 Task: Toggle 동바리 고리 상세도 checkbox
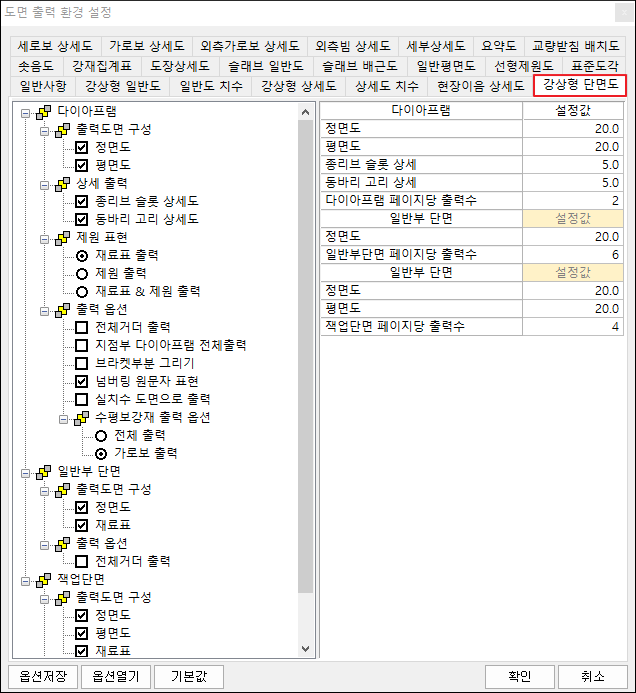tap(81, 219)
